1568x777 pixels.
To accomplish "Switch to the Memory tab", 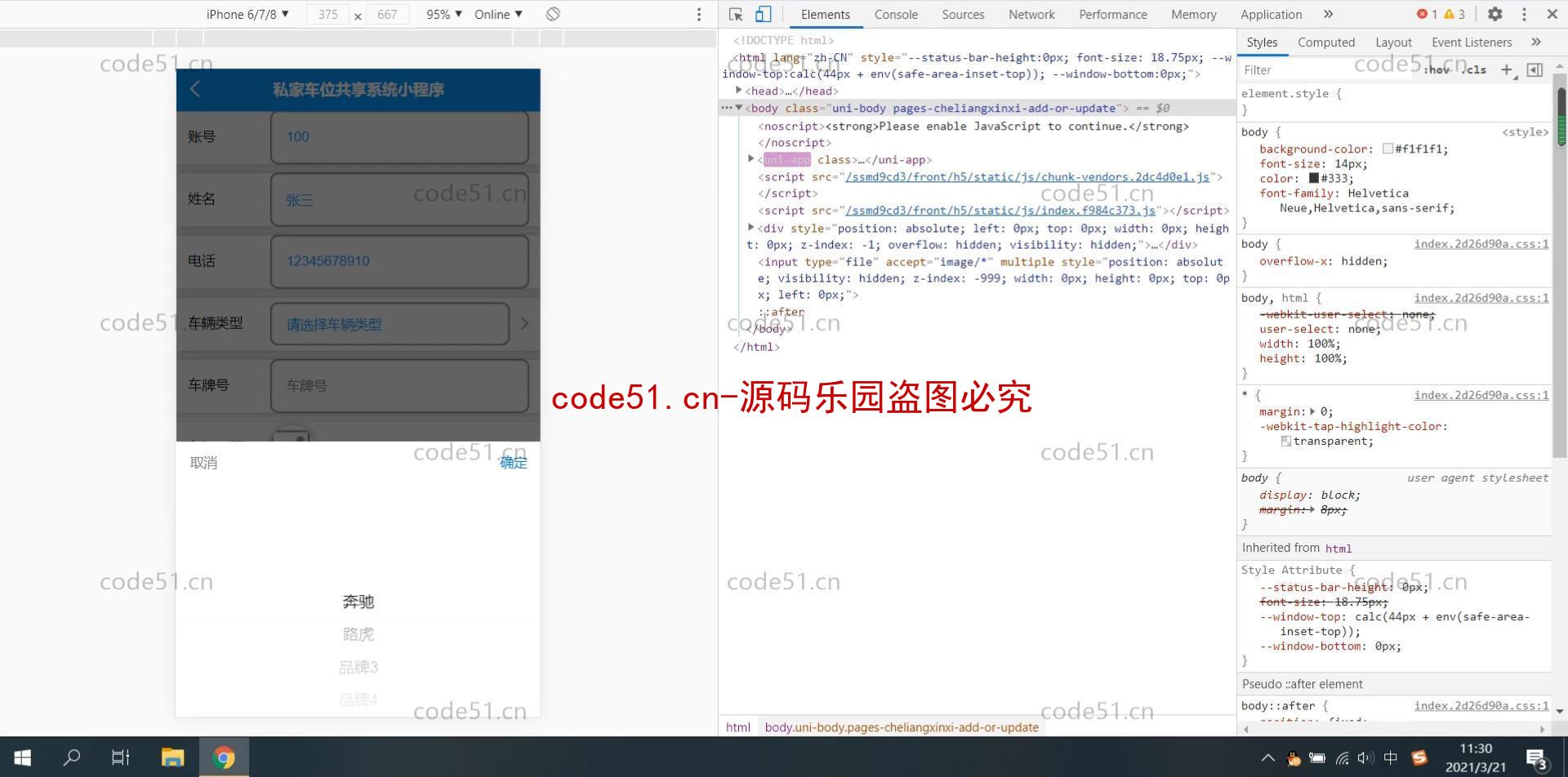I will coord(1193,14).
